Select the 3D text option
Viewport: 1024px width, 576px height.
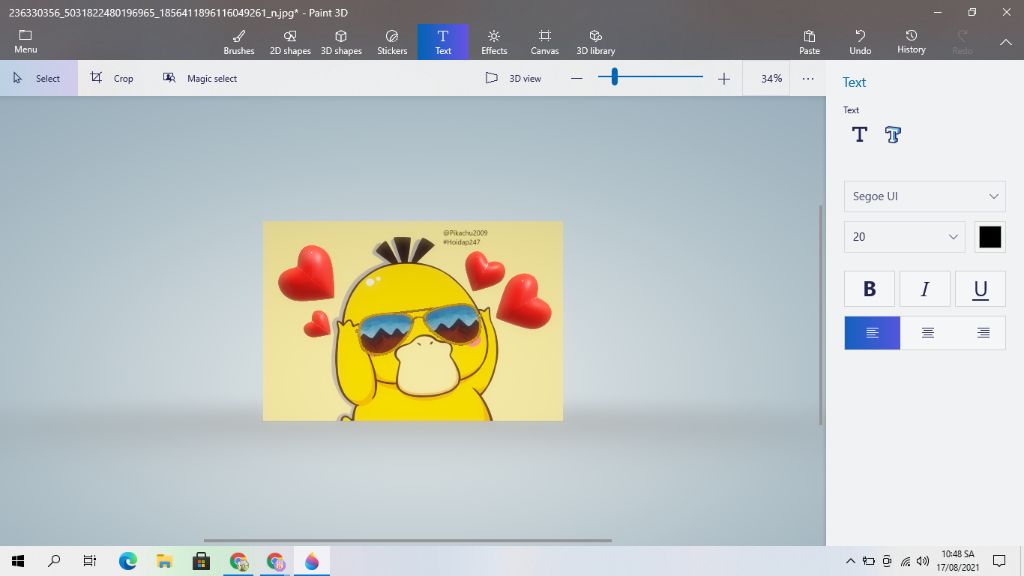[893, 135]
